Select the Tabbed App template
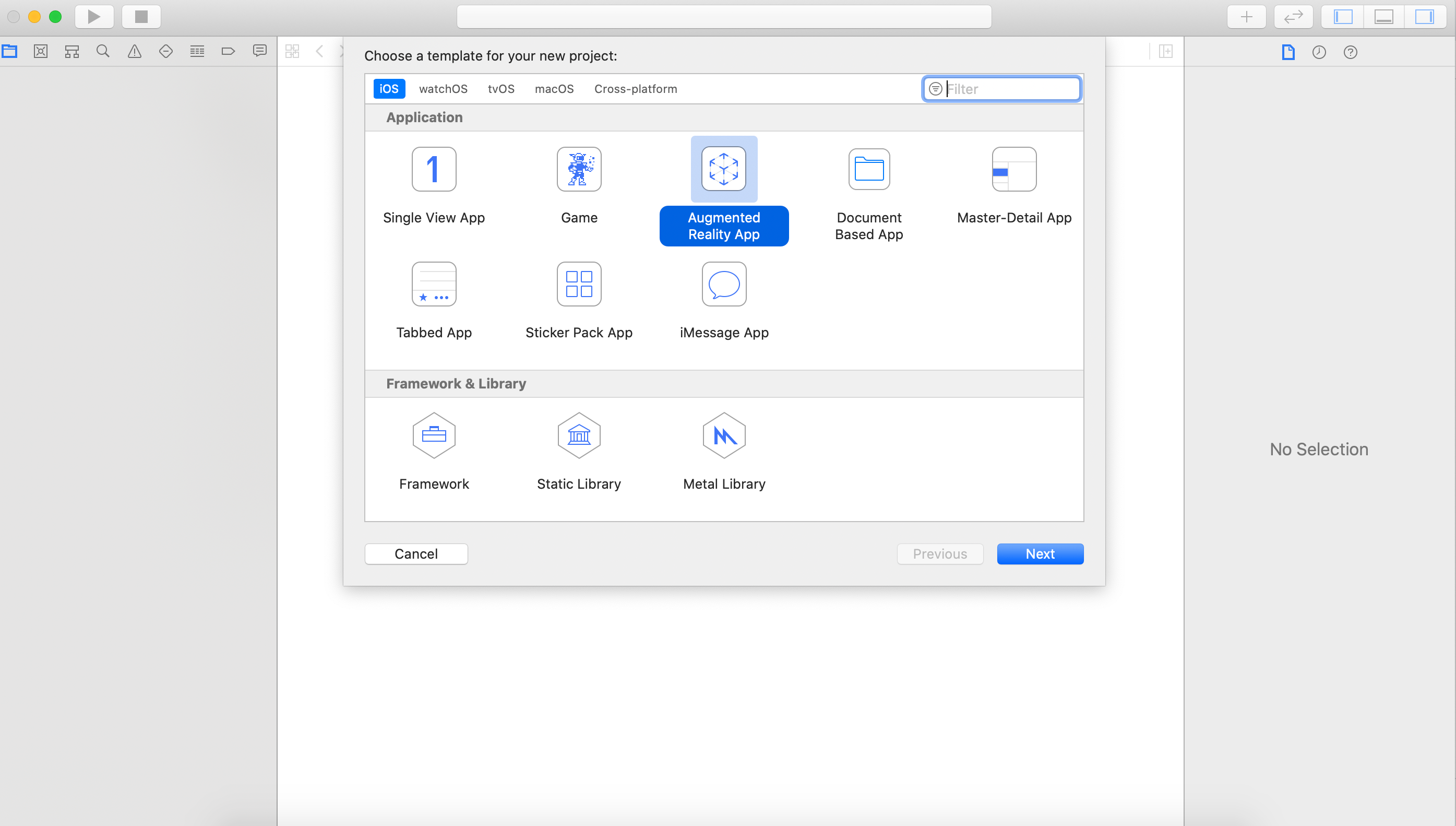This screenshot has height=826, width=1456. point(434,284)
